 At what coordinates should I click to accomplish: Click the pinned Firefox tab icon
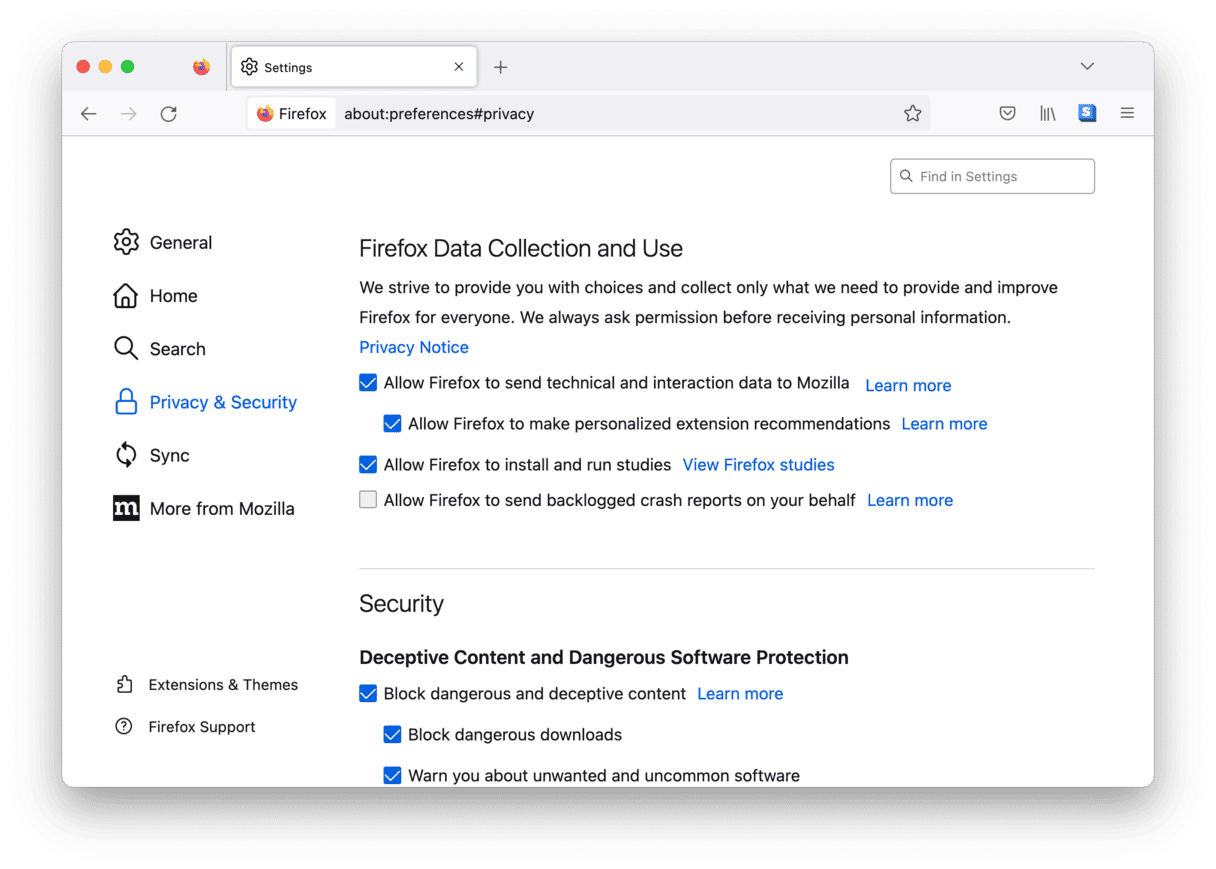pyautogui.click(x=201, y=67)
